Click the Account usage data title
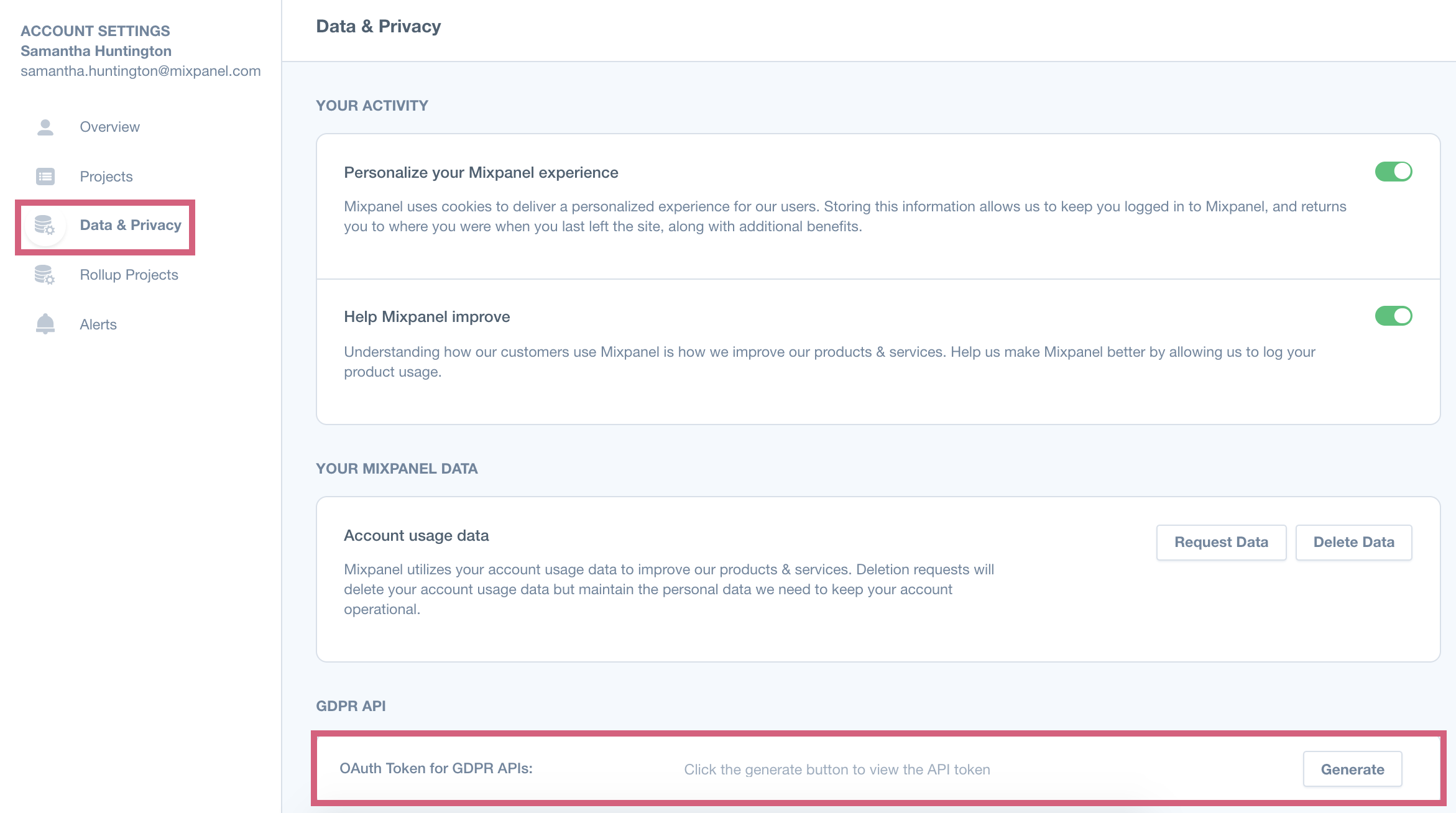 tap(416, 536)
